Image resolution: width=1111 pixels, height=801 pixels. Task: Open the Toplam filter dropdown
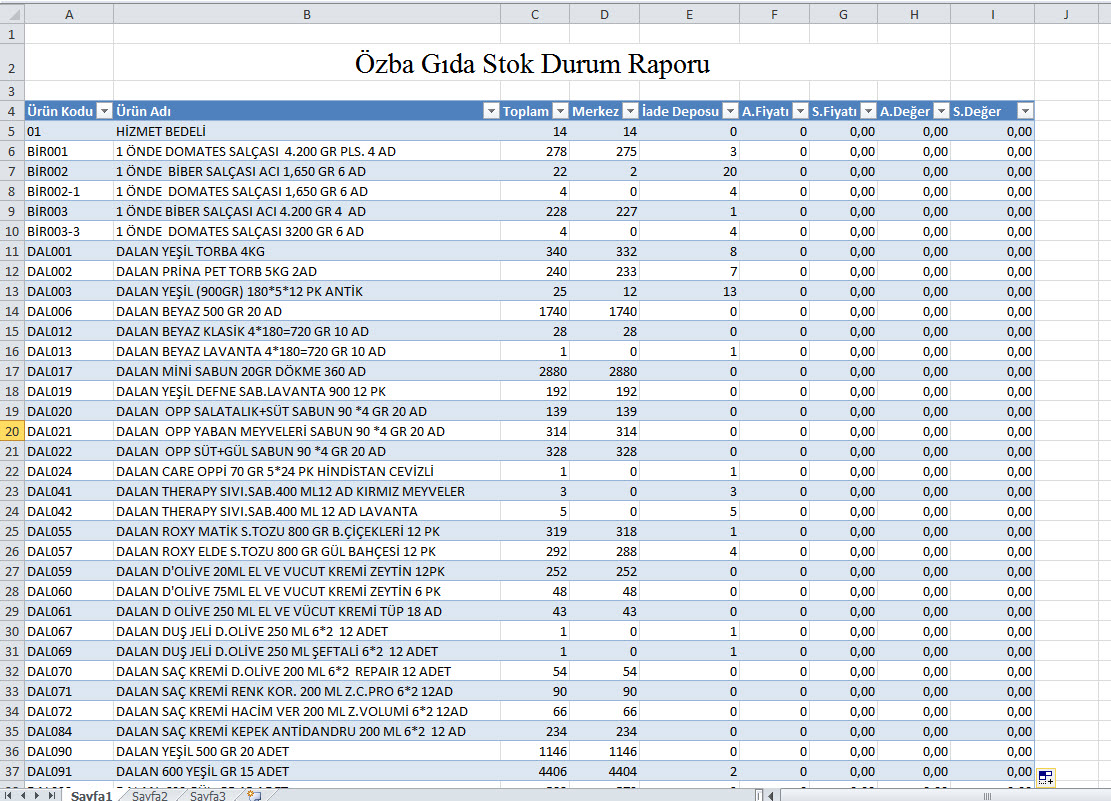click(560, 111)
